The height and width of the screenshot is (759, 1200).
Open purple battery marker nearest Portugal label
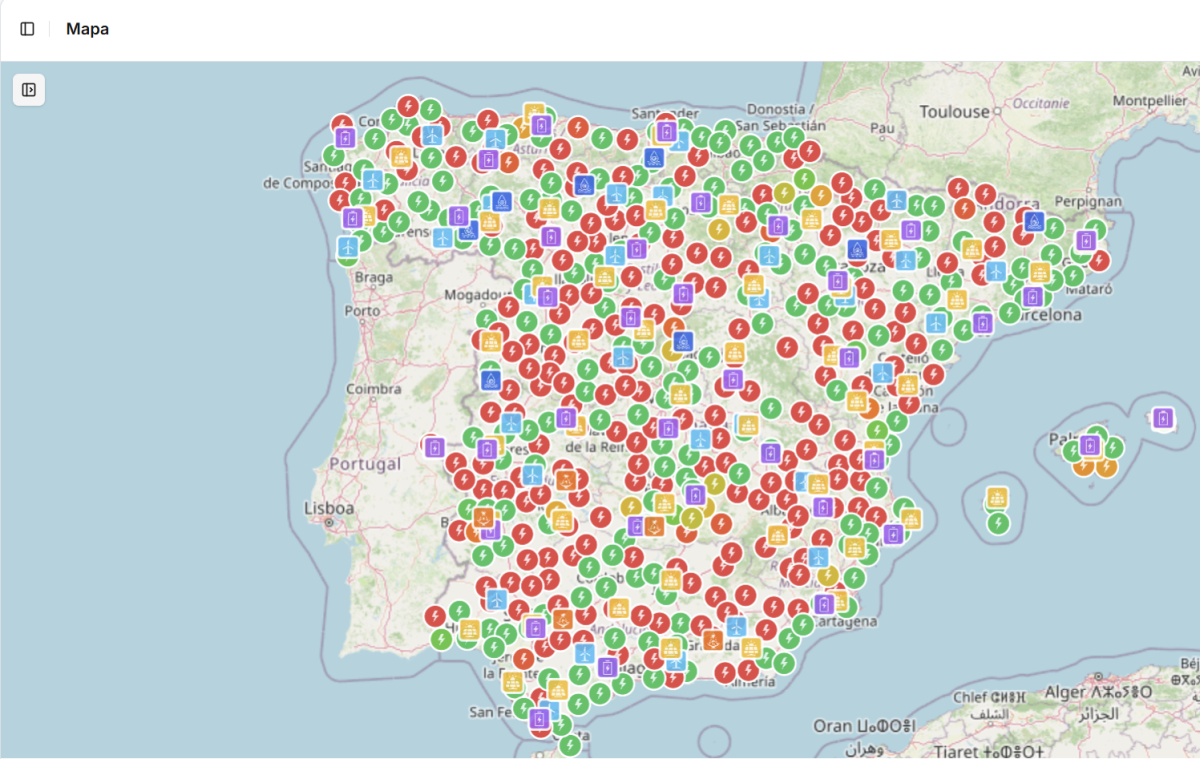[434, 447]
